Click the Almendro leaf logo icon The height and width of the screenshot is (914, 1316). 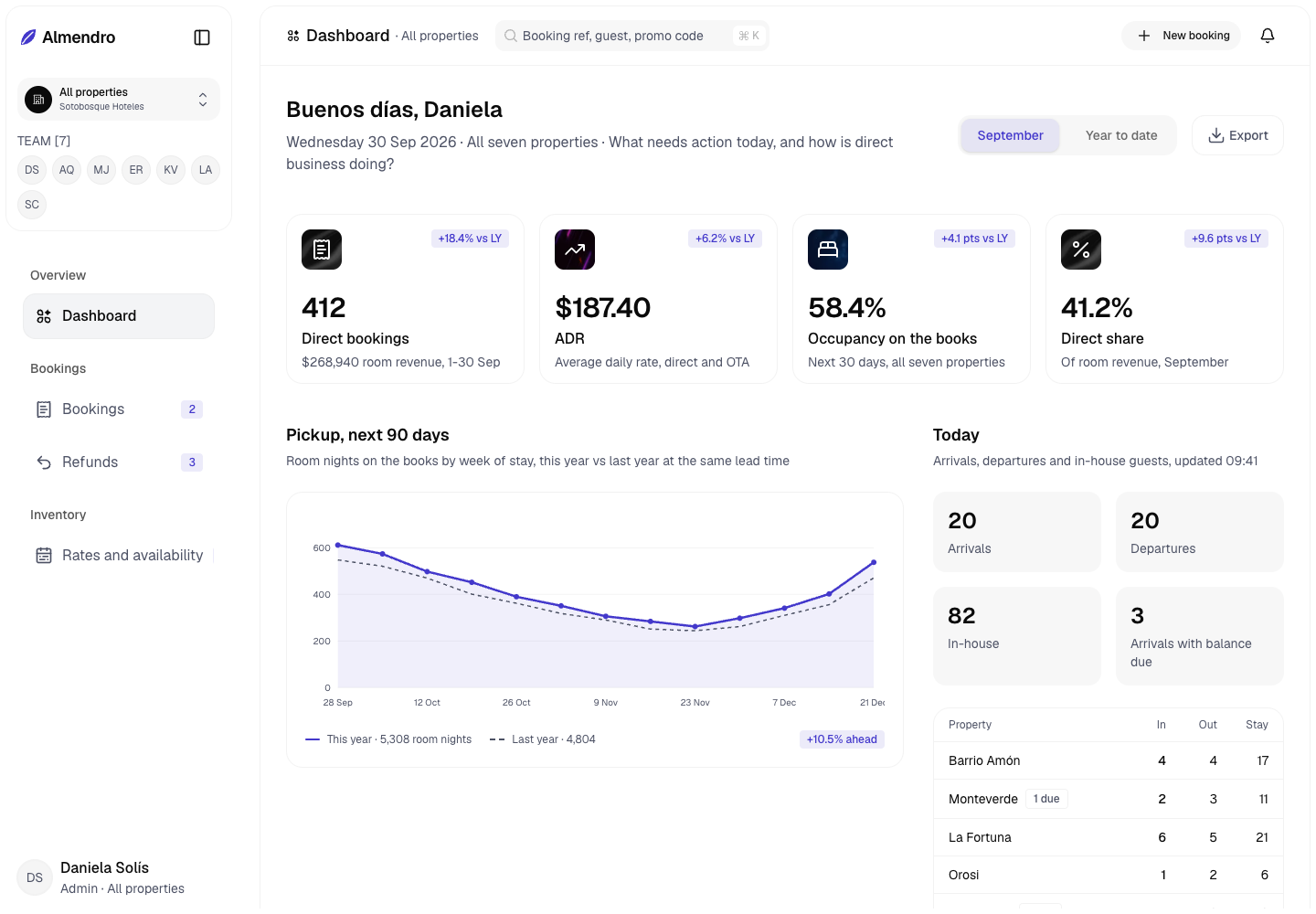tap(28, 37)
